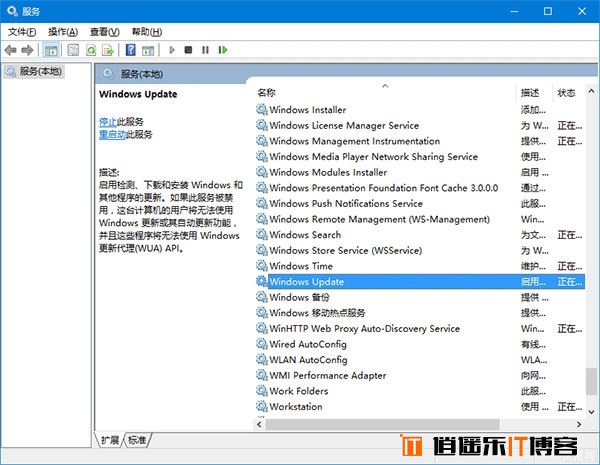Select Windows Remote Management (WS-Management) row
600x465 pixels.
(420, 219)
